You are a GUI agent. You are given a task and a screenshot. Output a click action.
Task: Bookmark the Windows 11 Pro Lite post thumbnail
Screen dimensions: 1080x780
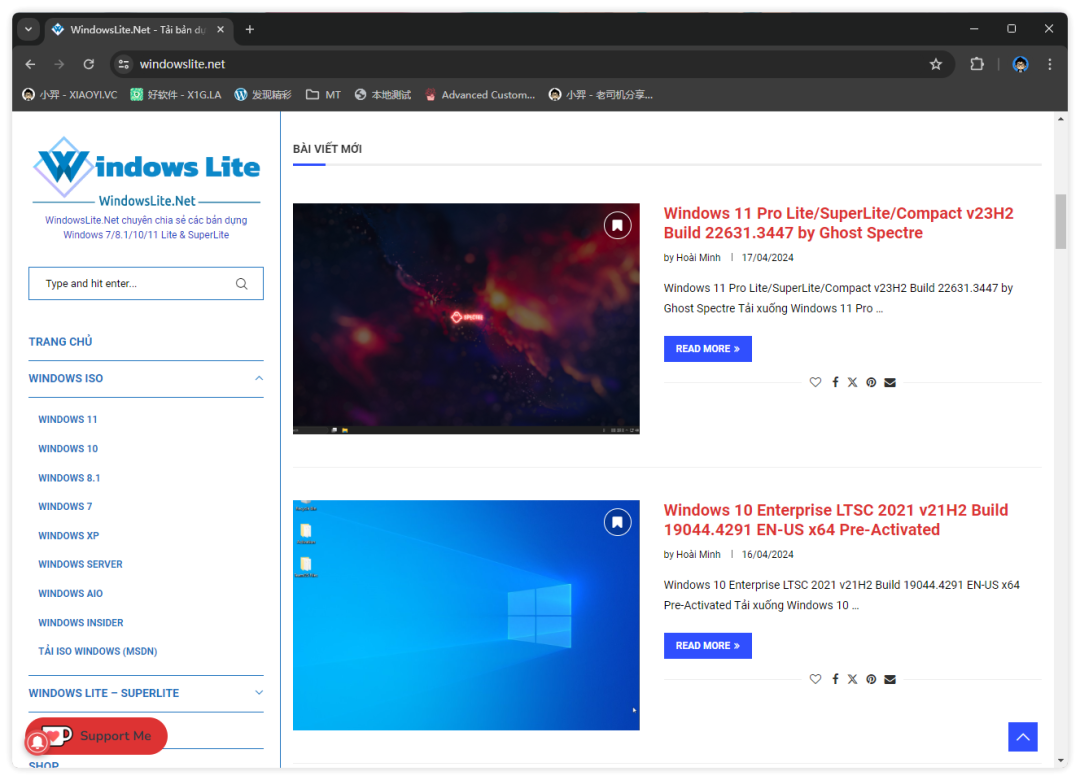(x=617, y=225)
